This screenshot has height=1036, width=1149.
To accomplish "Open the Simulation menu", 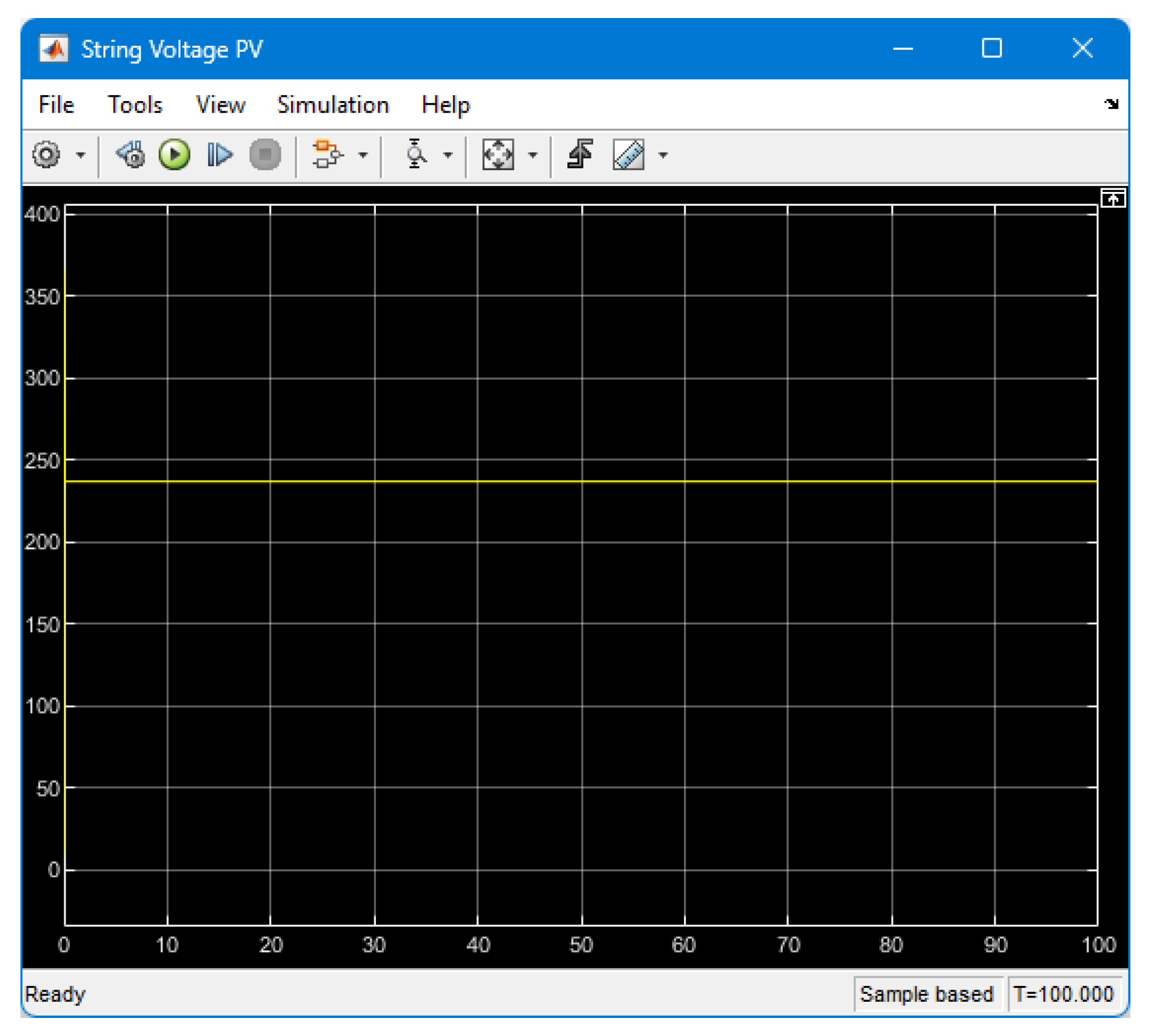I will [332, 105].
